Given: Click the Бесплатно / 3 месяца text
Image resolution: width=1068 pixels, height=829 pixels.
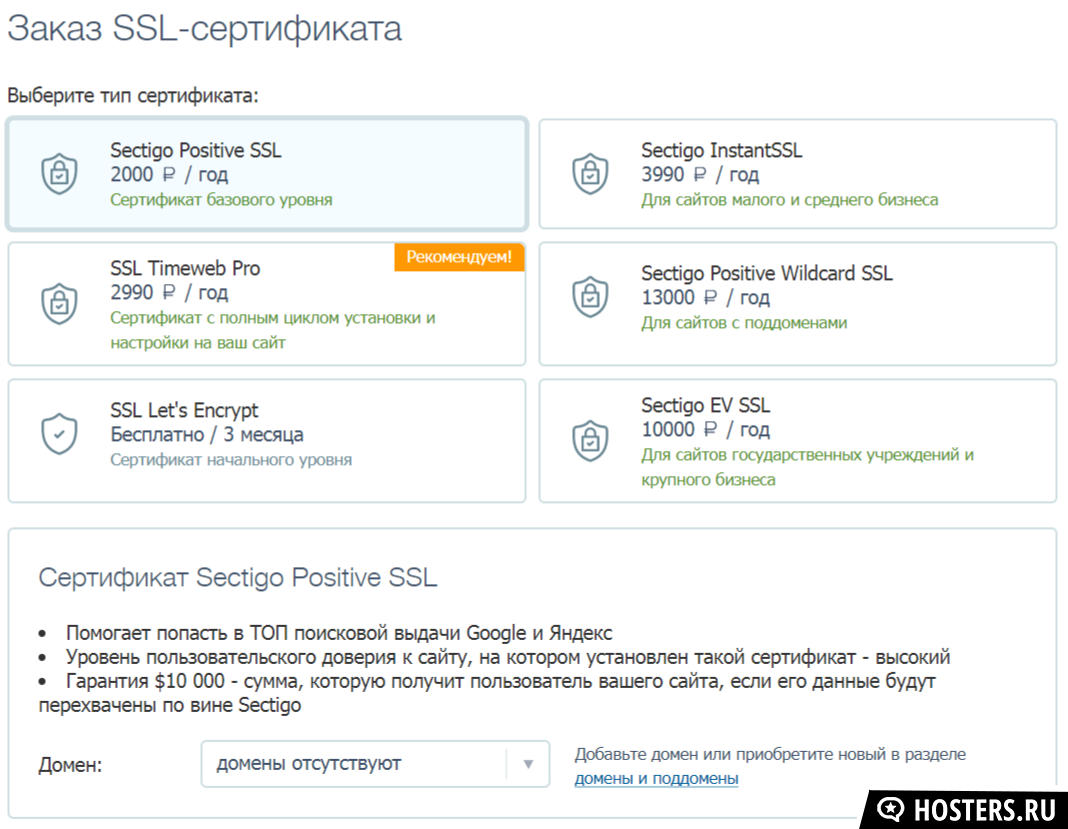Looking at the screenshot, I should [x=207, y=435].
